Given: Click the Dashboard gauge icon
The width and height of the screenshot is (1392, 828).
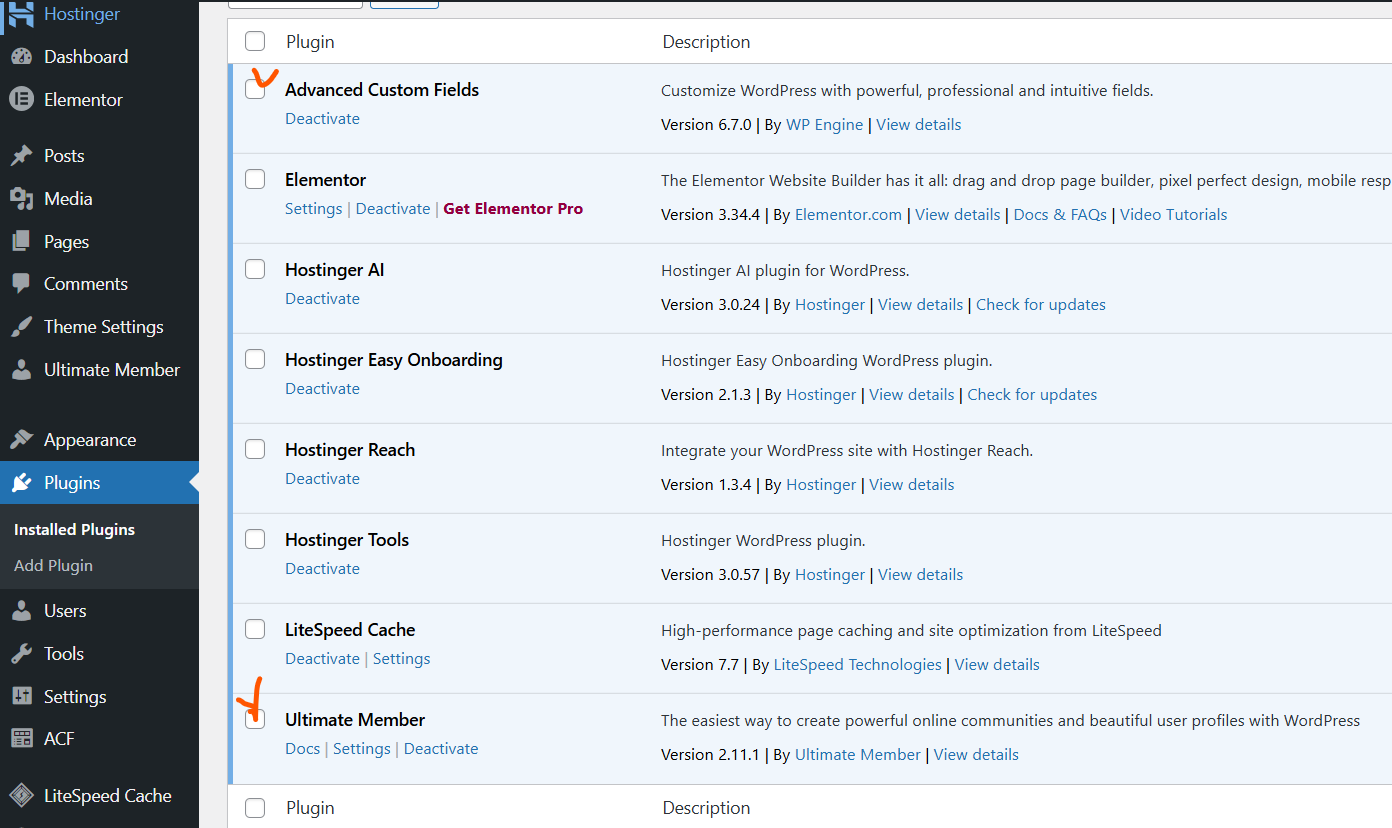Looking at the screenshot, I should [x=21, y=57].
